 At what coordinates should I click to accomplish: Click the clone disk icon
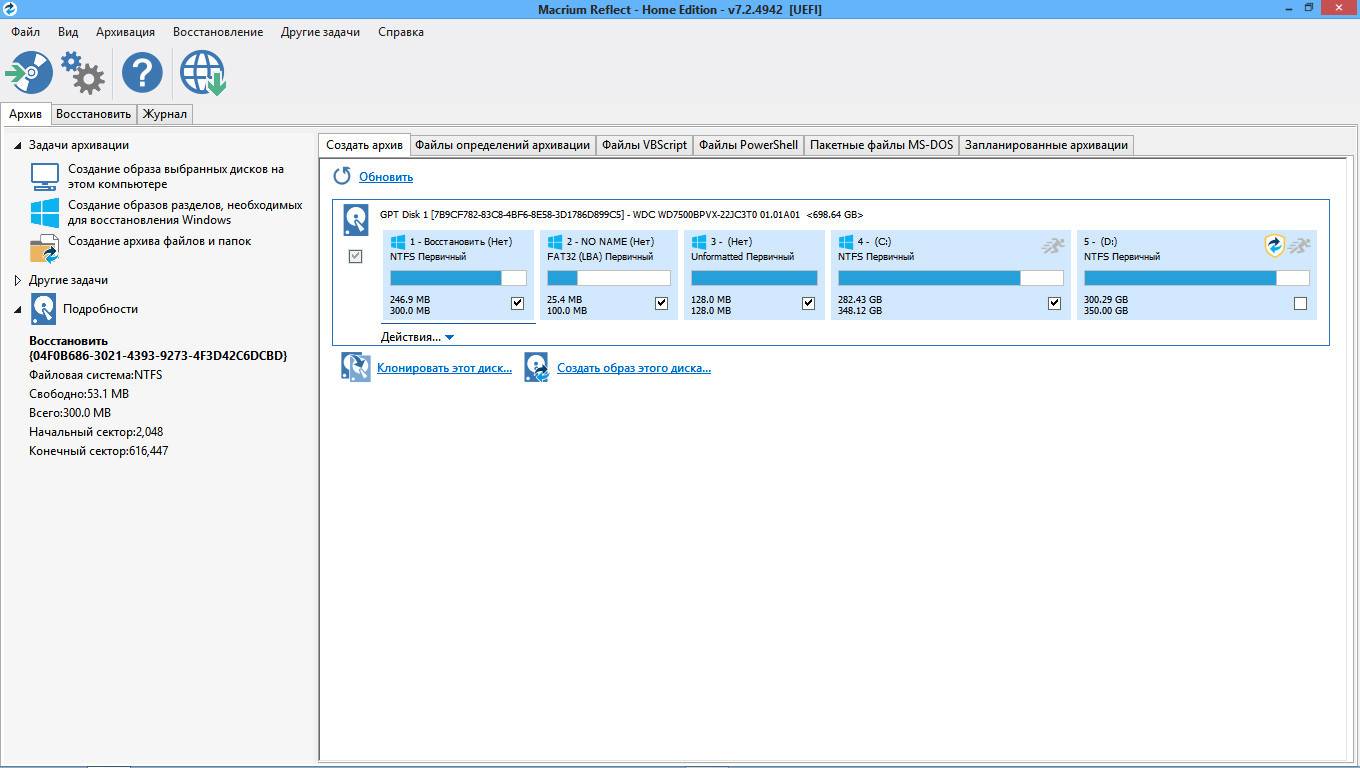point(355,367)
